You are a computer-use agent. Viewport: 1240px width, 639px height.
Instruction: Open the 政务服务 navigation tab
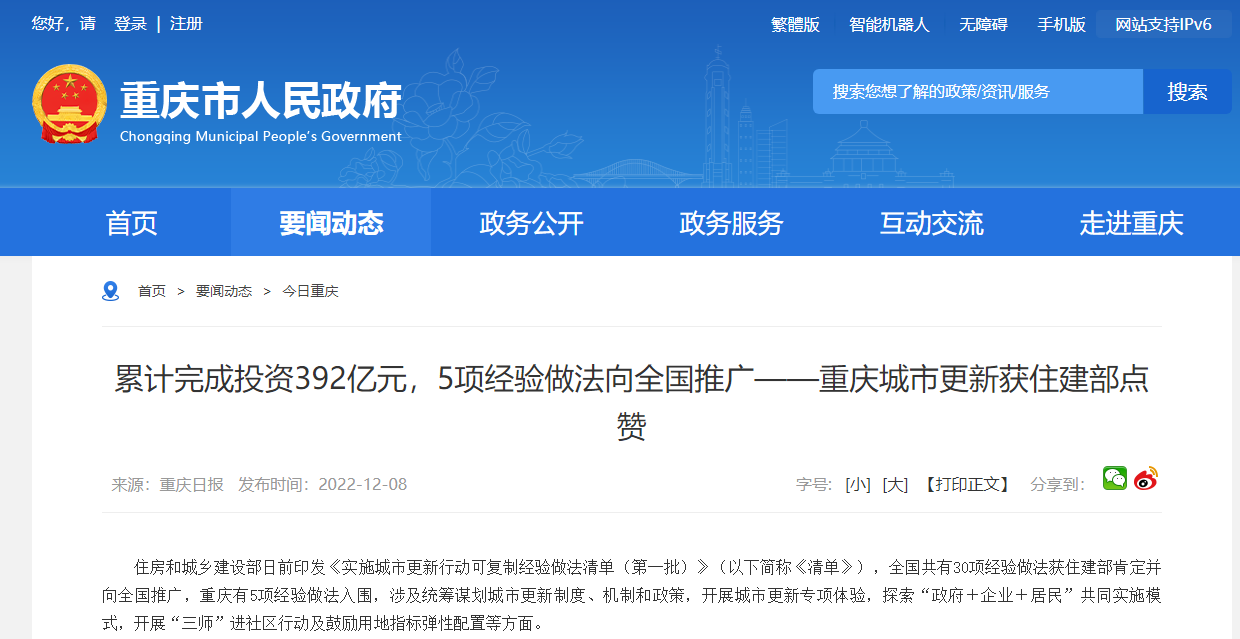point(731,223)
